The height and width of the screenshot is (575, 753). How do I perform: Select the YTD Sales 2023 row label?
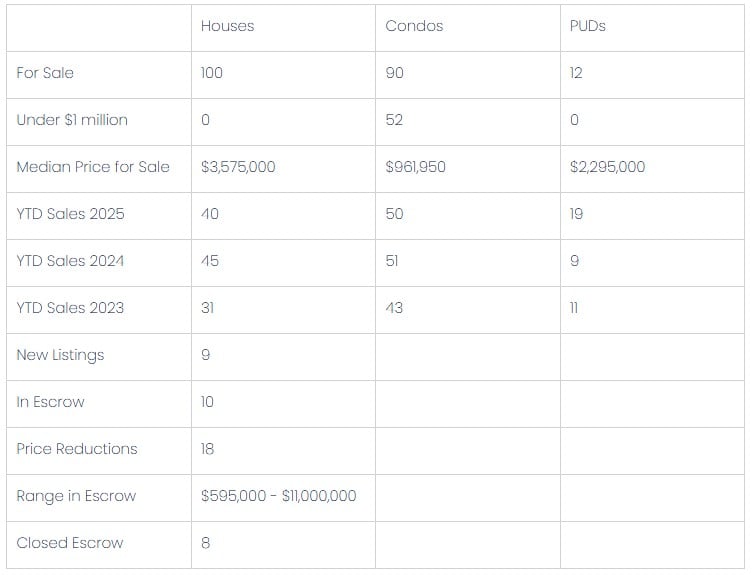pos(70,308)
